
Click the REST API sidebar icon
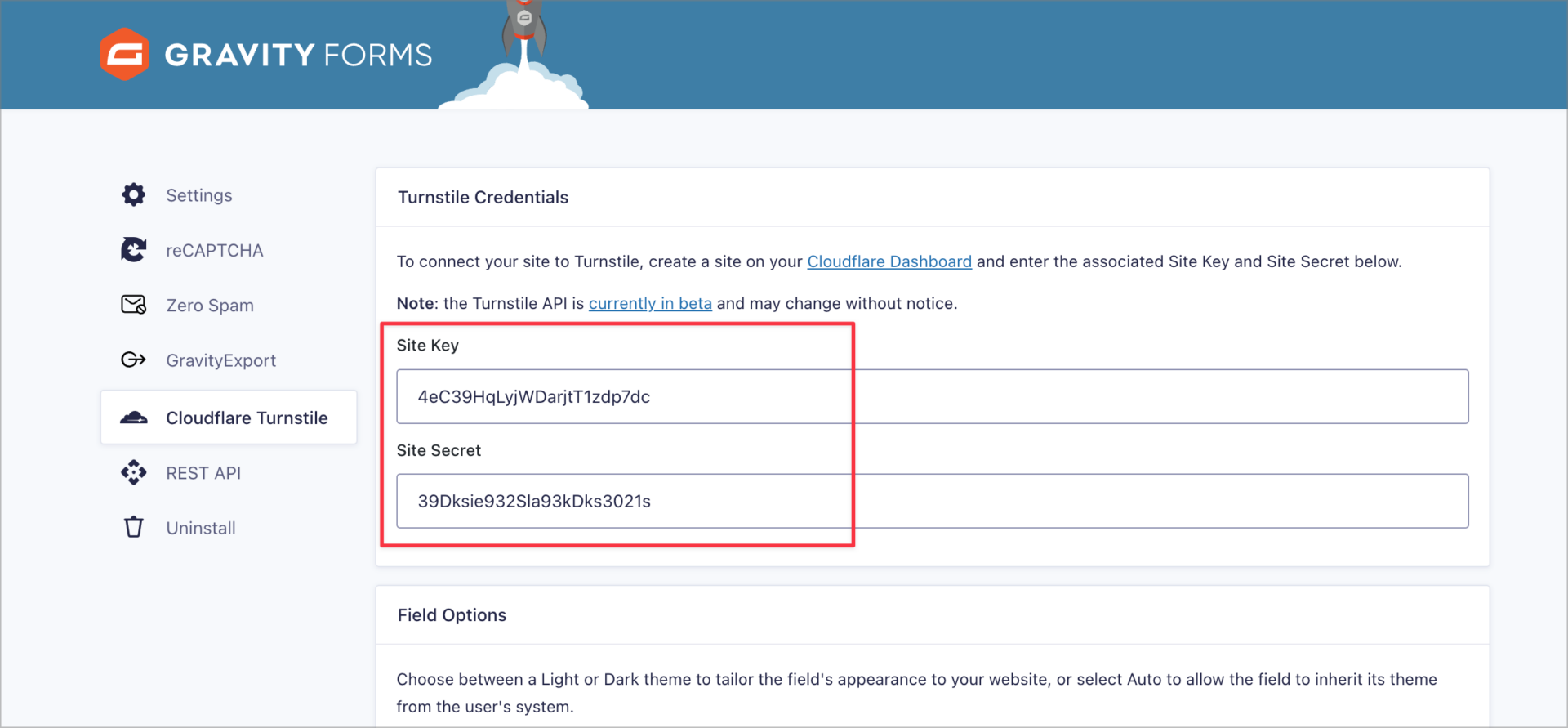coord(134,472)
